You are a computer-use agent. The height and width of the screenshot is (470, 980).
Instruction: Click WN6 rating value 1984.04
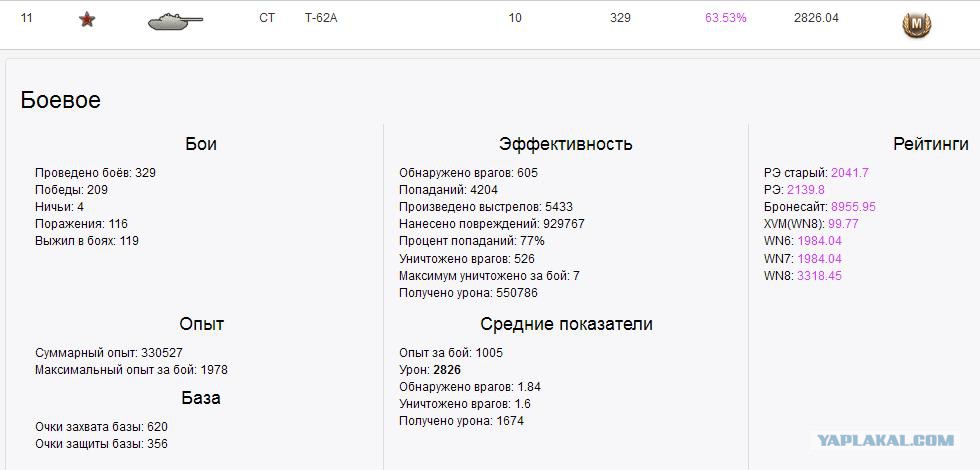tap(819, 241)
